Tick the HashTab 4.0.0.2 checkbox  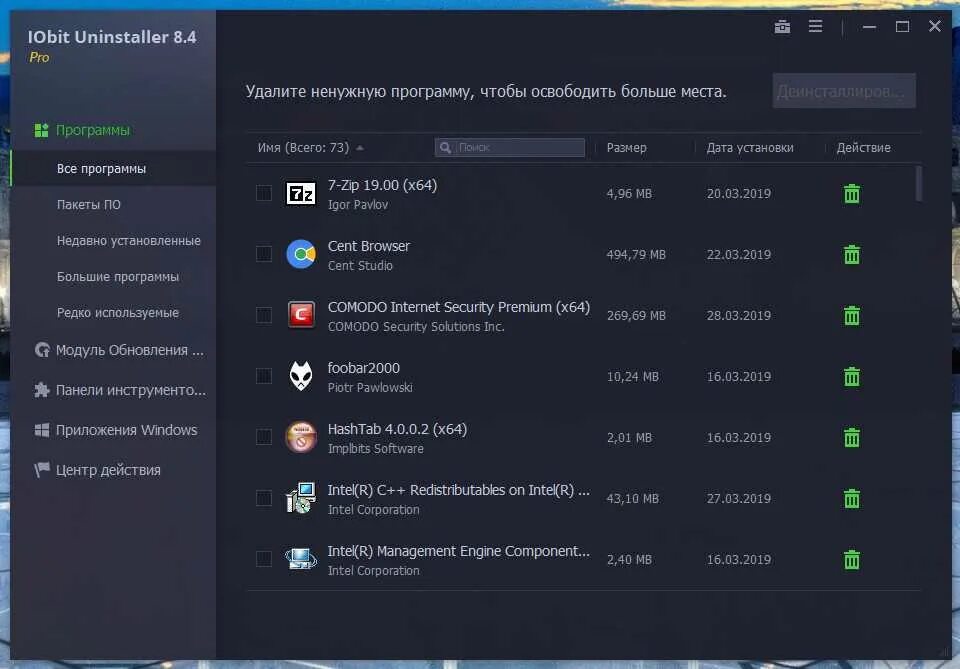click(x=264, y=437)
